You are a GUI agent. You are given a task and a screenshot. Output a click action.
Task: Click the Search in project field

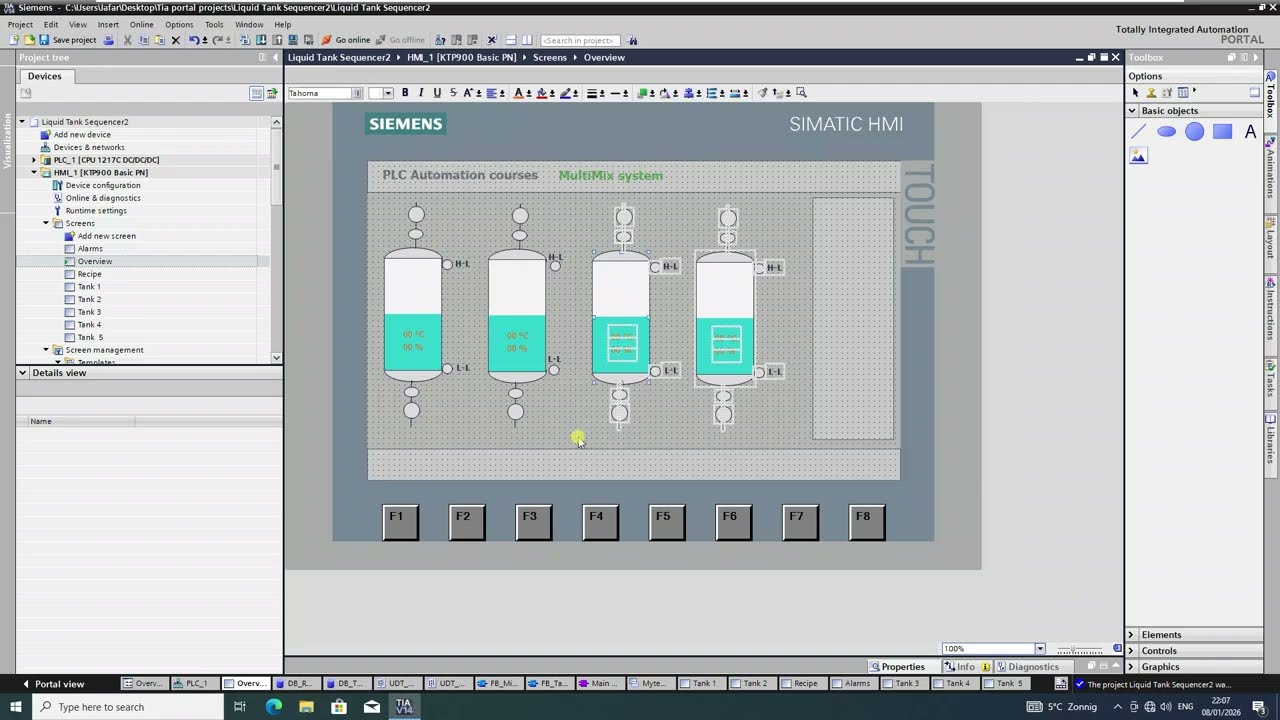579,40
